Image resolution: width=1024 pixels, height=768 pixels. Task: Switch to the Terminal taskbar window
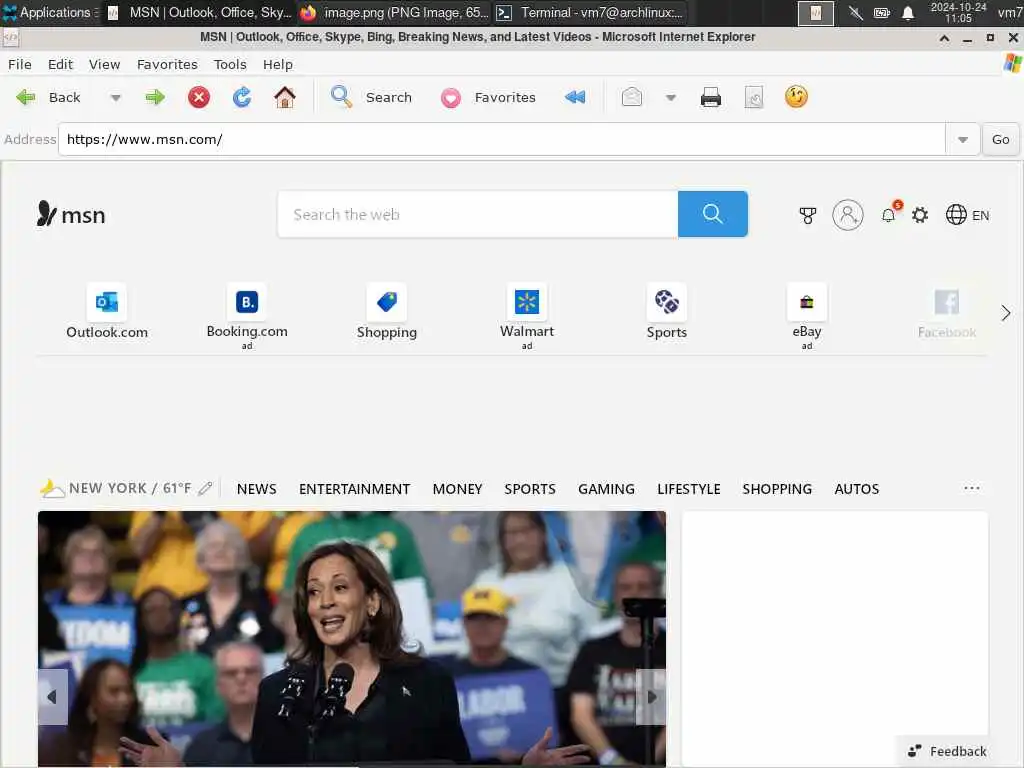590,12
